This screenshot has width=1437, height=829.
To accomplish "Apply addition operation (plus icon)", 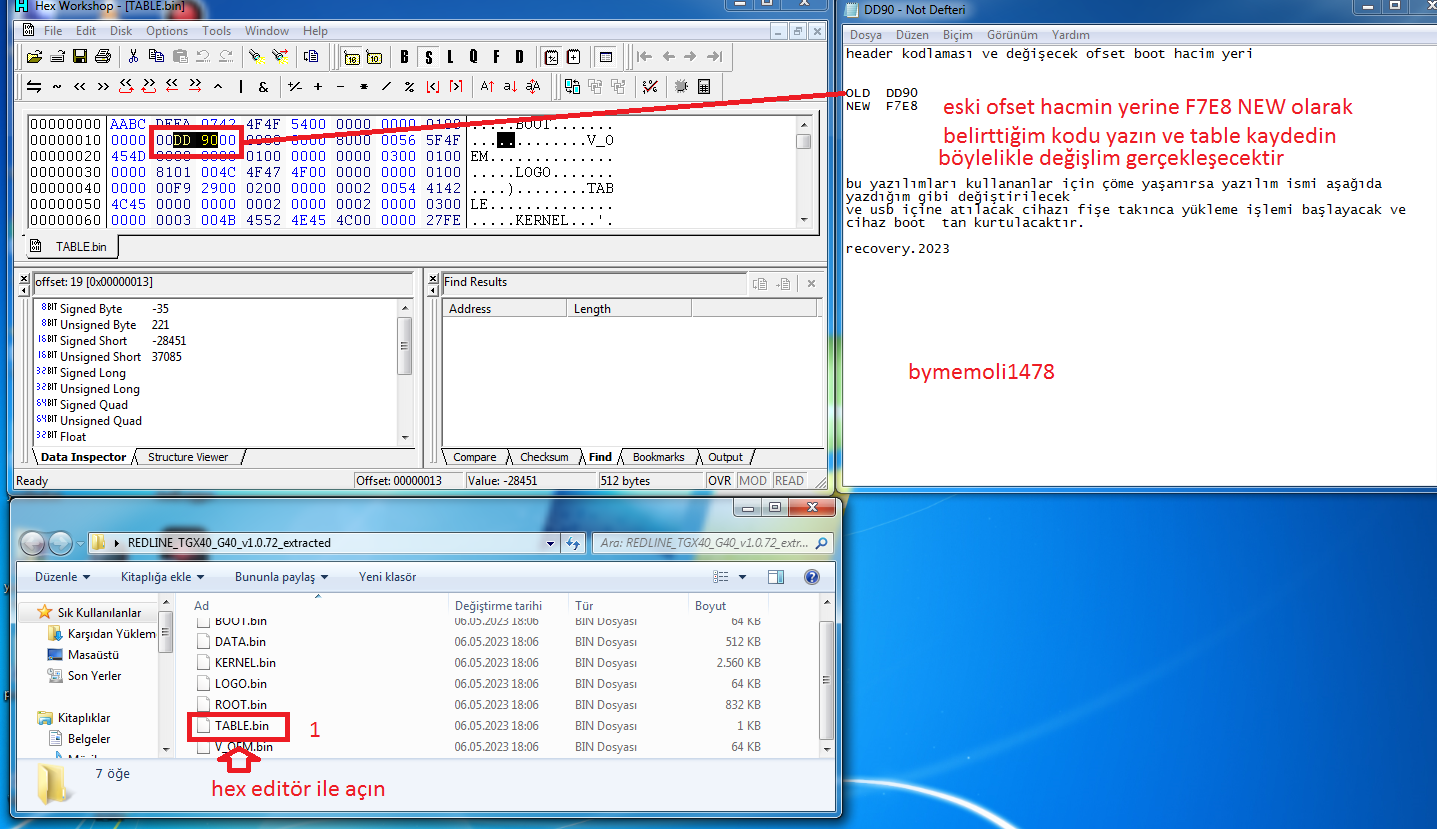I will pos(318,86).
